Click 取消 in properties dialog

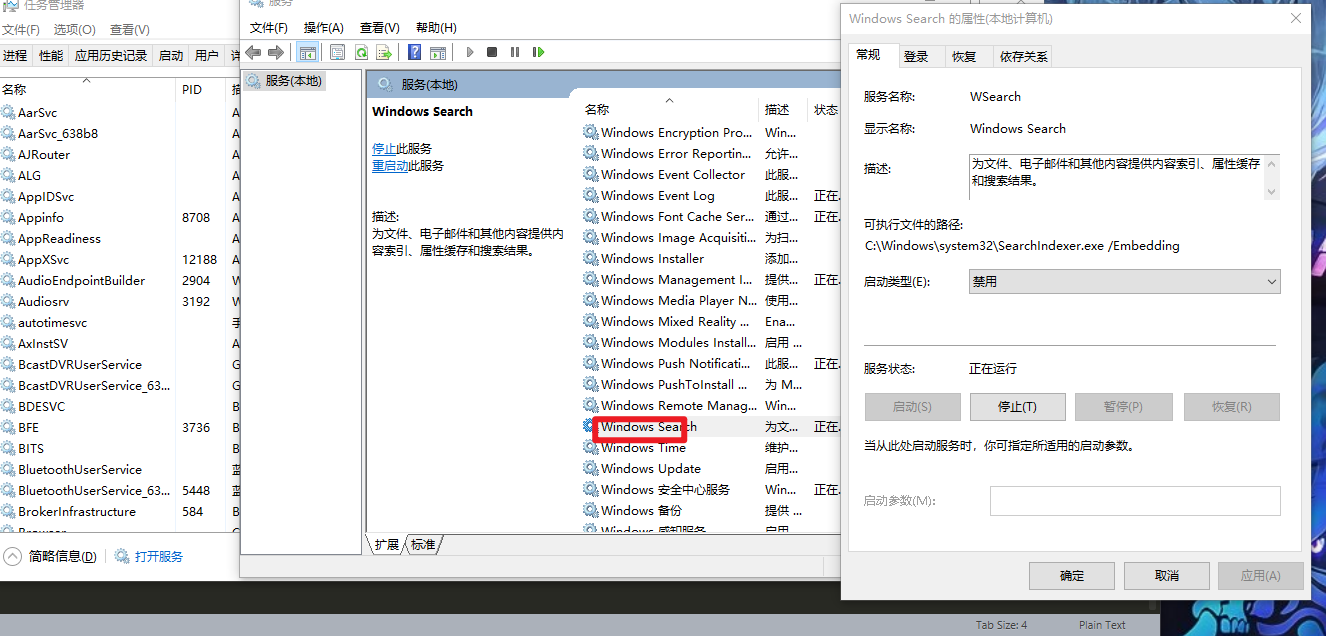(1167, 576)
